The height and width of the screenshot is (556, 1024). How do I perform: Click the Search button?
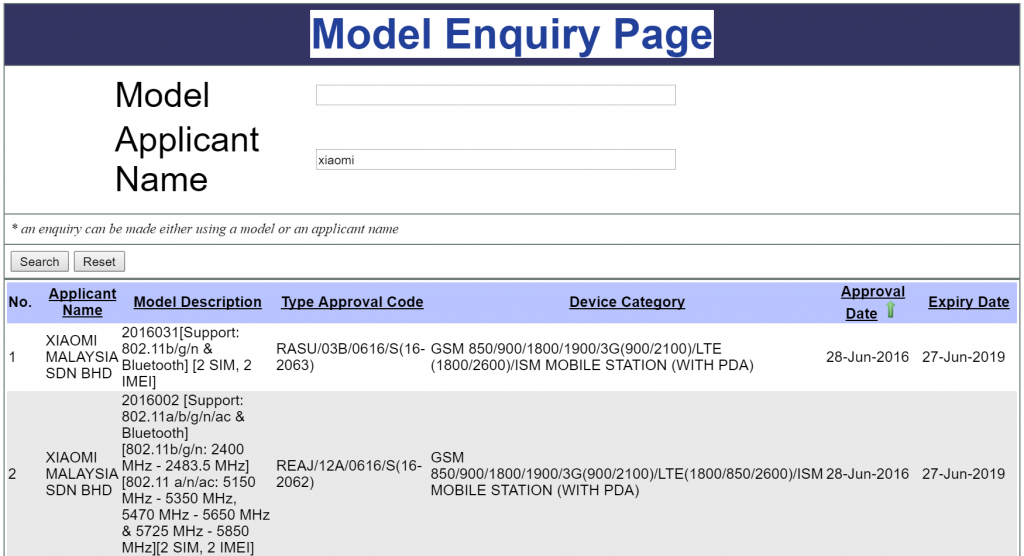coord(39,261)
